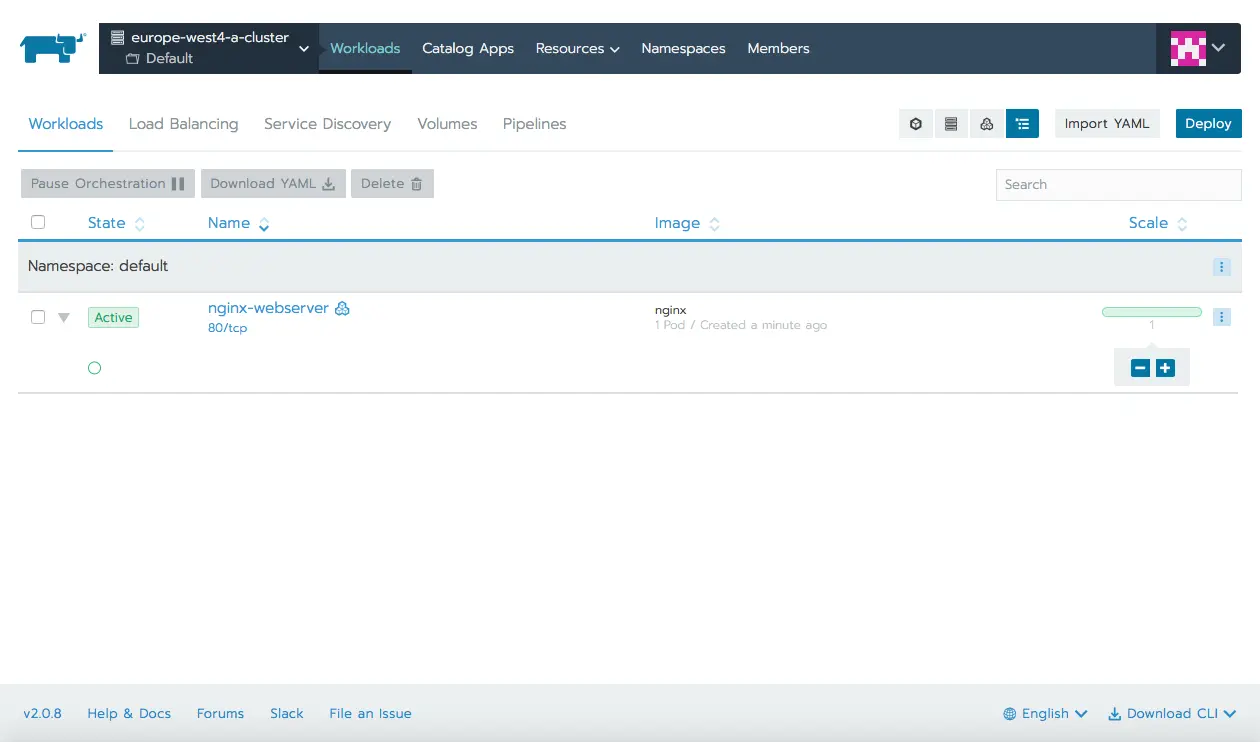Expand the Resources menu
Screen dimensions: 1260x742
pos(577,48)
